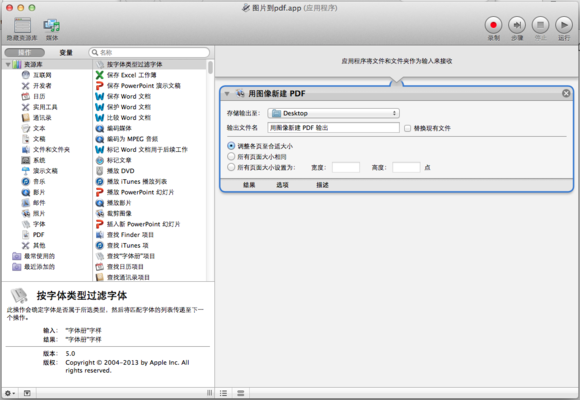Click the 名称 search field

click(149, 53)
